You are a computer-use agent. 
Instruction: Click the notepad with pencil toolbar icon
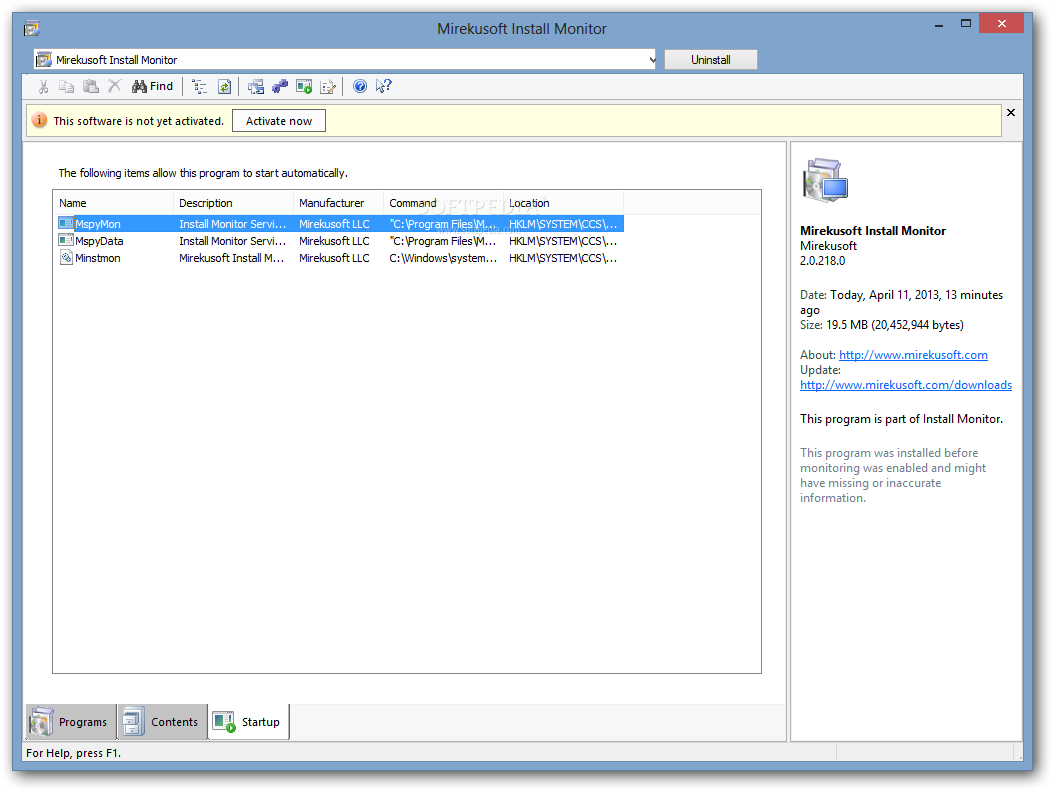(x=328, y=87)
